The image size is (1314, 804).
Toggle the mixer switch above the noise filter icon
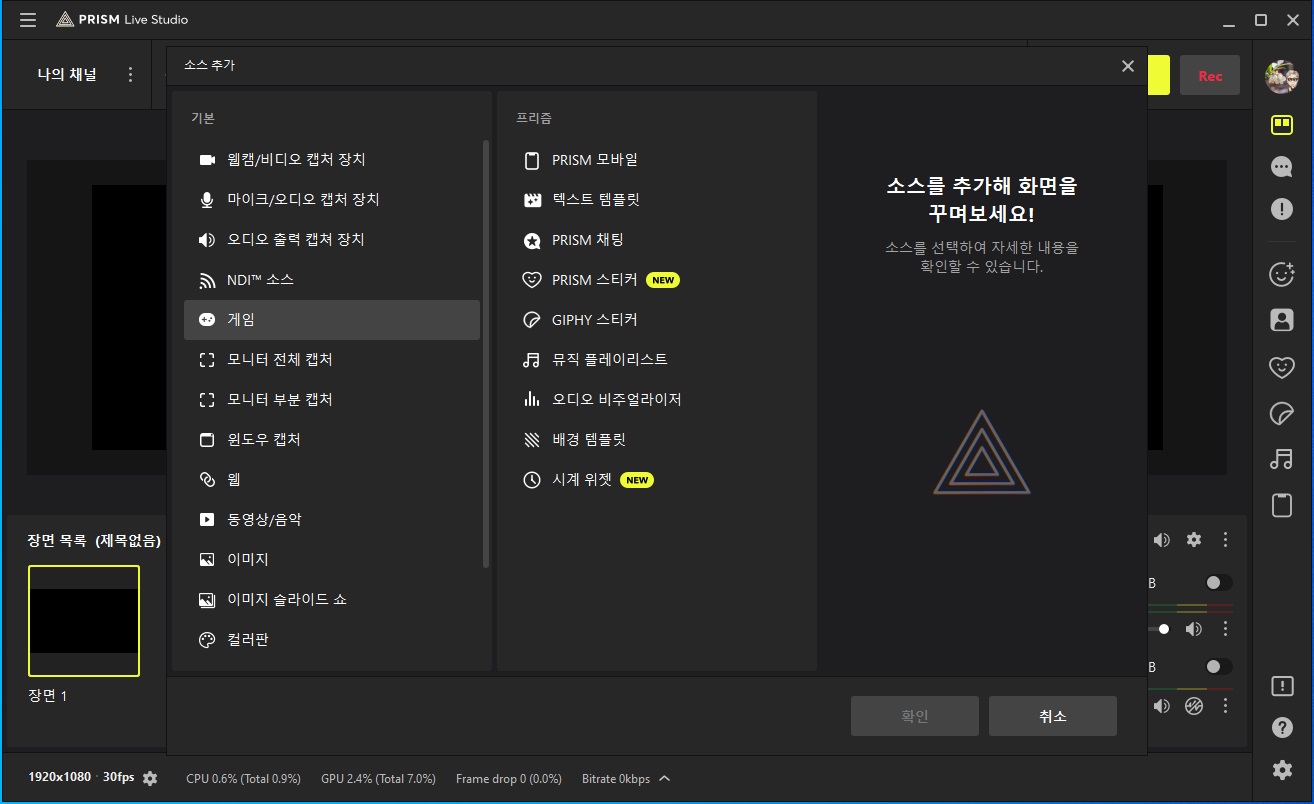[x=1218, y=666]
